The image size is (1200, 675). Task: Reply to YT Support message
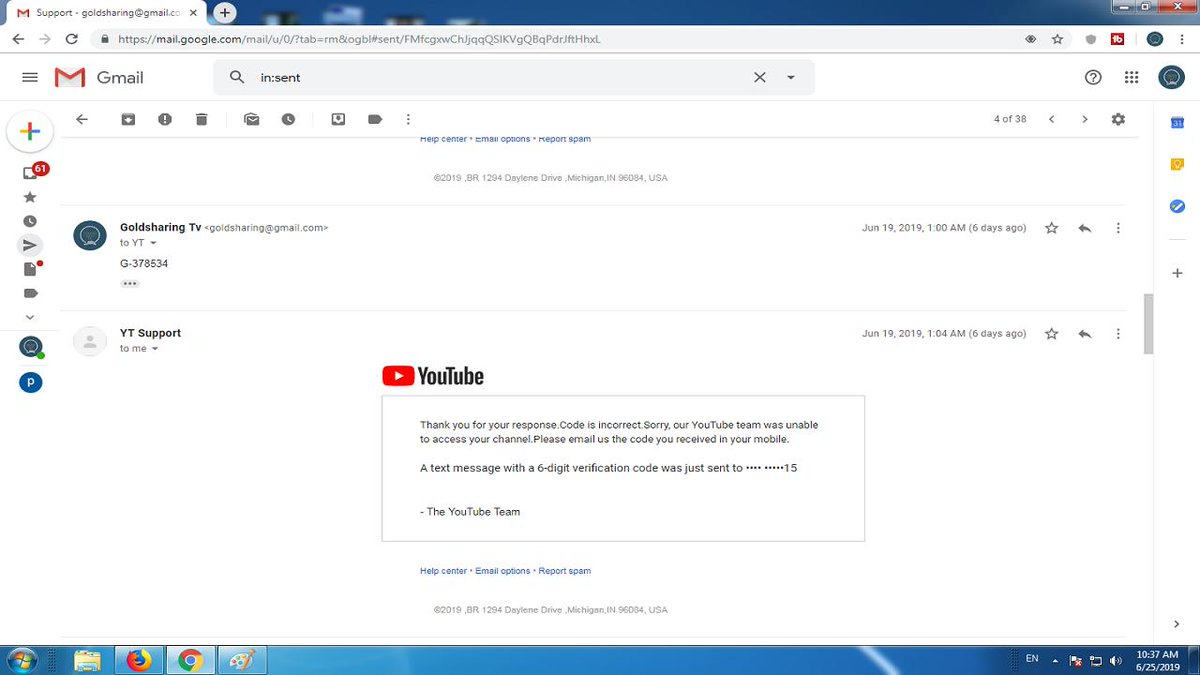point(1084,334)
